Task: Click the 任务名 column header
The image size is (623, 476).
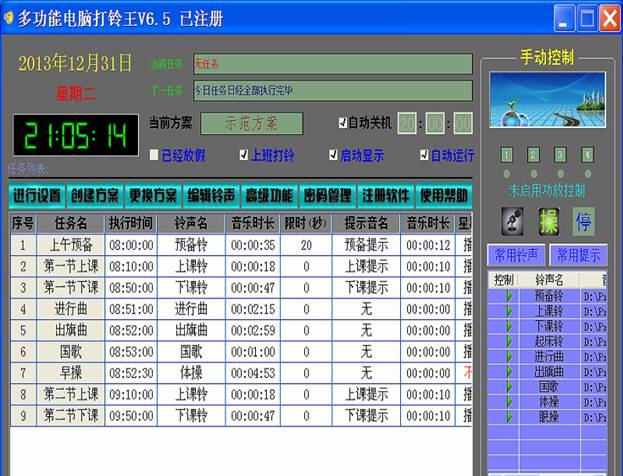Action: click(x=71, y=223)
